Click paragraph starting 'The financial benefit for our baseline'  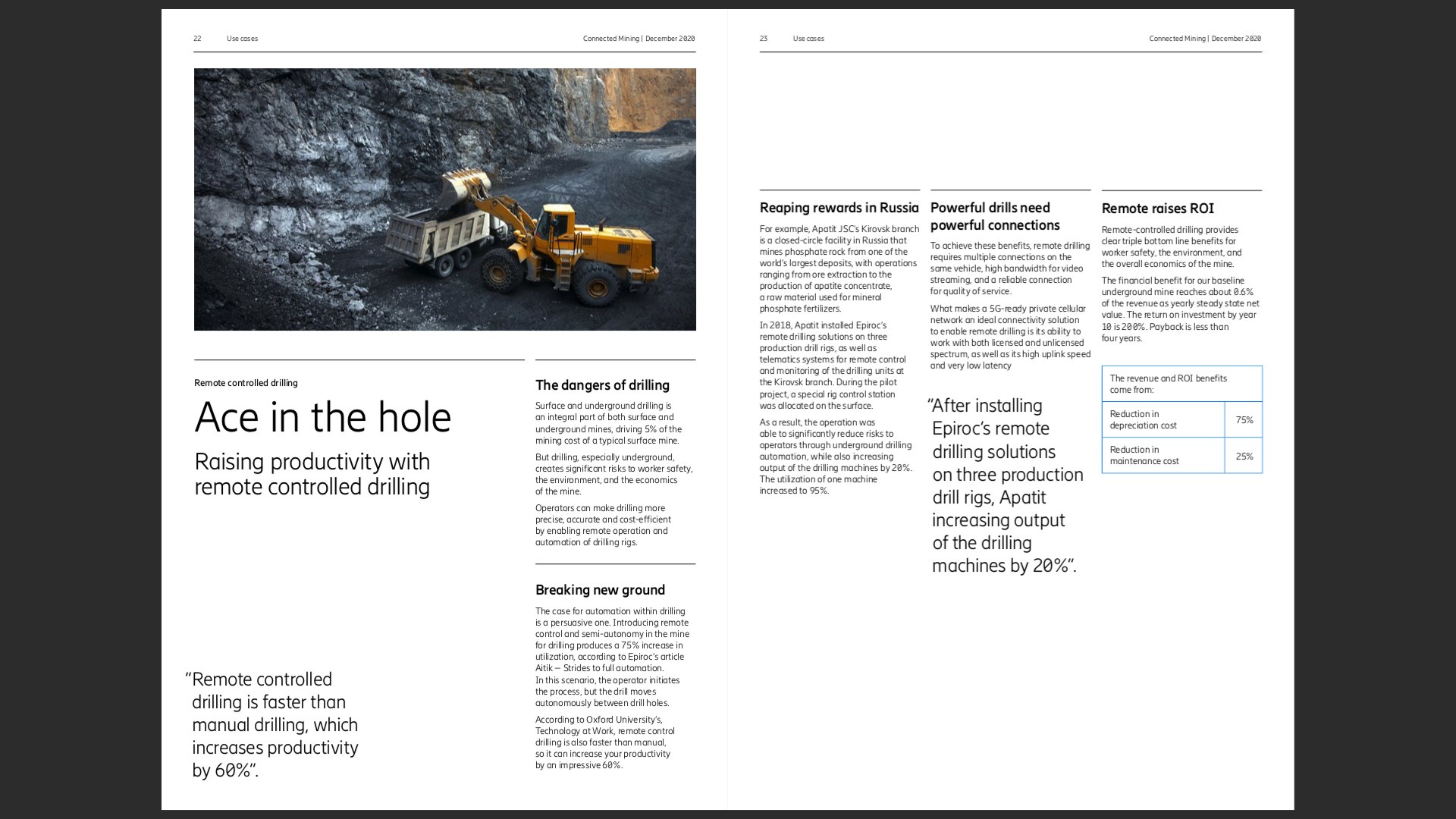pyautogui.click(x=1180, y=309)
